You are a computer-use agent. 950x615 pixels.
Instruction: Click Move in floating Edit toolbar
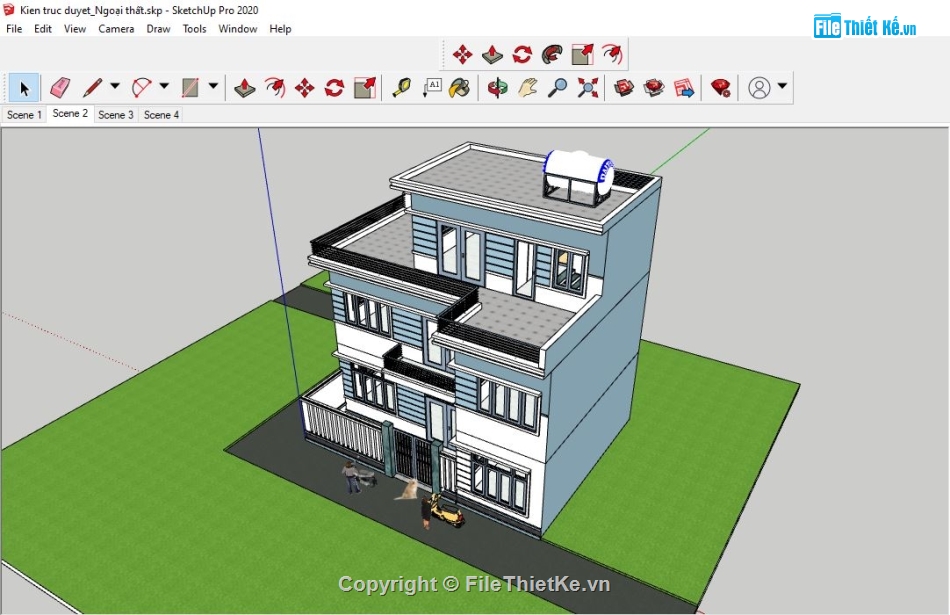(x=463, y=55)
